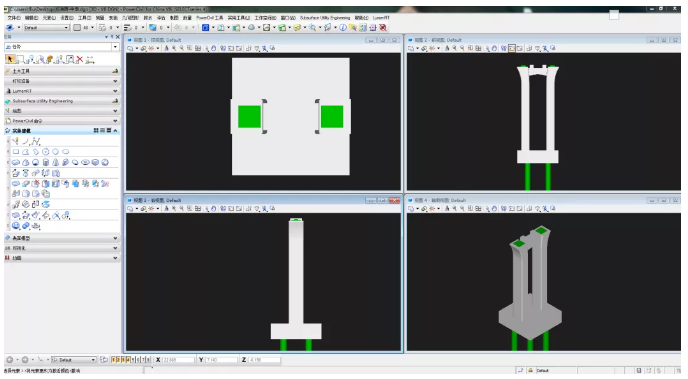Viewport: 688px width, 379px height.
Task: Select the Block rectangle solid-modeling tool
Action: pos(16,152)
